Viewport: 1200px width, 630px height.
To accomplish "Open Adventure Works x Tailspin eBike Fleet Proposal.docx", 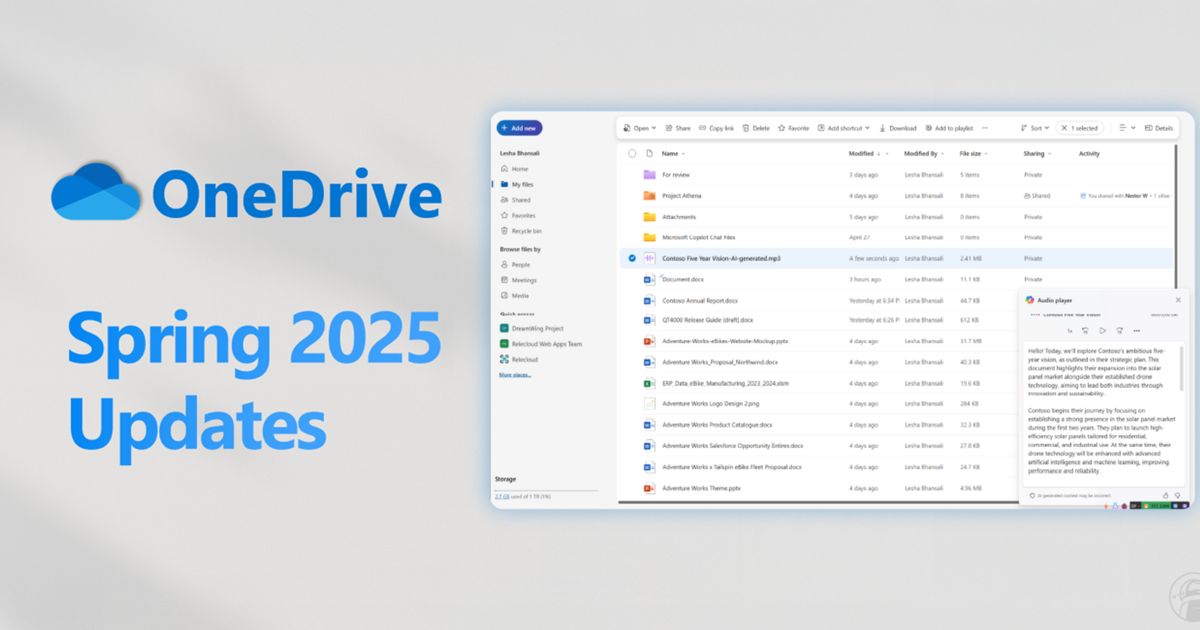I will [732, 467].
